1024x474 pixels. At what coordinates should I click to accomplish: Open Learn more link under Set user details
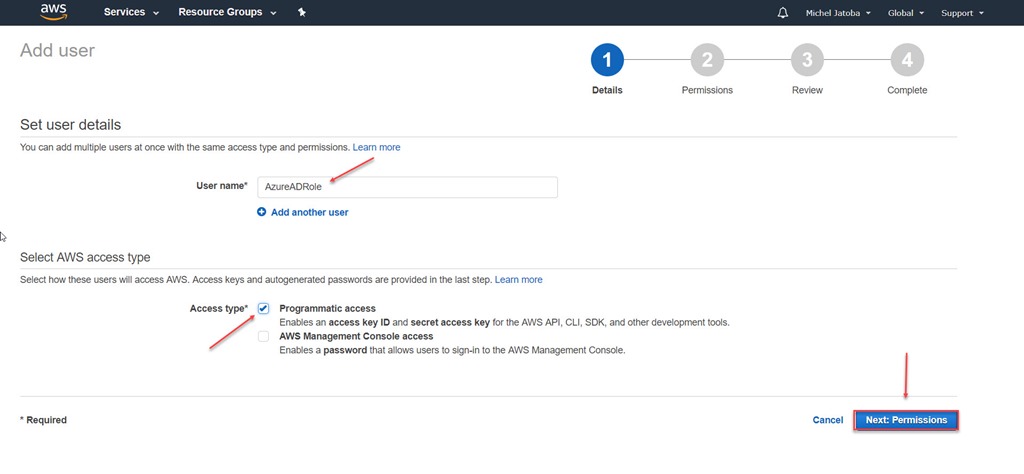pyautogui.click(x=377, y=148)
